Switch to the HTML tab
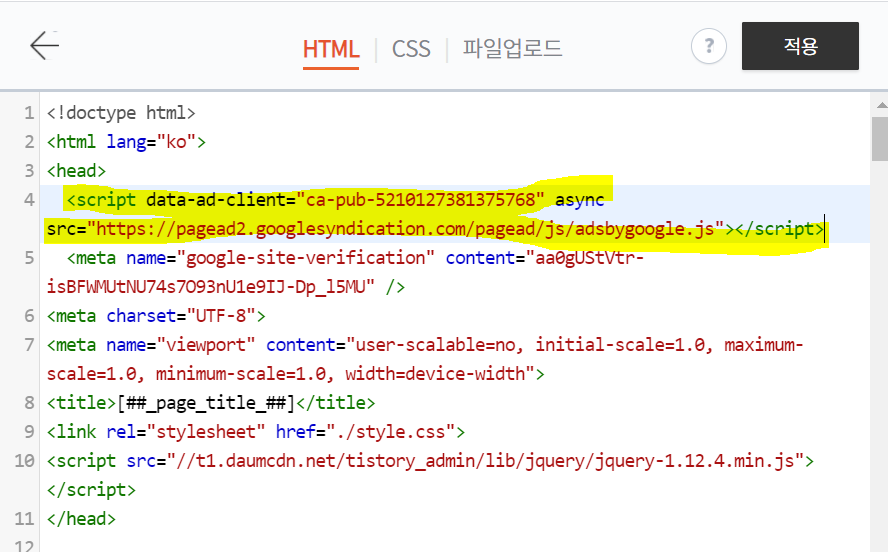The height and width of the screenshot is (552, 888). point(331,49)
